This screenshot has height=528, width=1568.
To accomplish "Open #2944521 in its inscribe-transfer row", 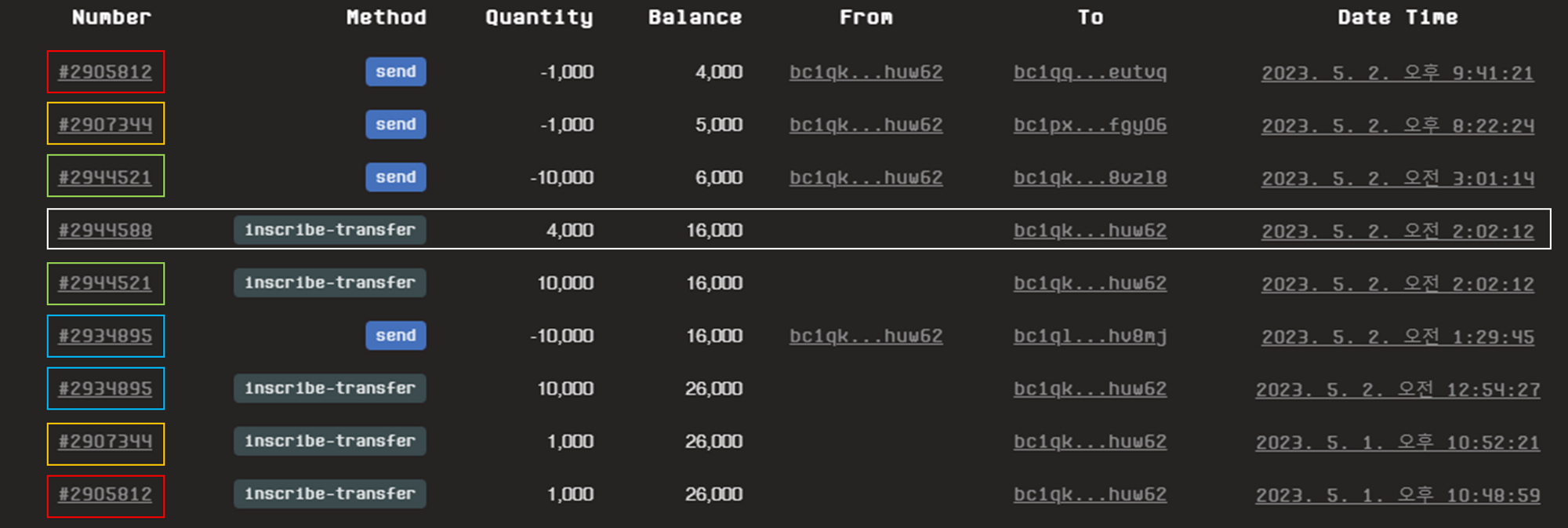I will [x=105, y=283].
